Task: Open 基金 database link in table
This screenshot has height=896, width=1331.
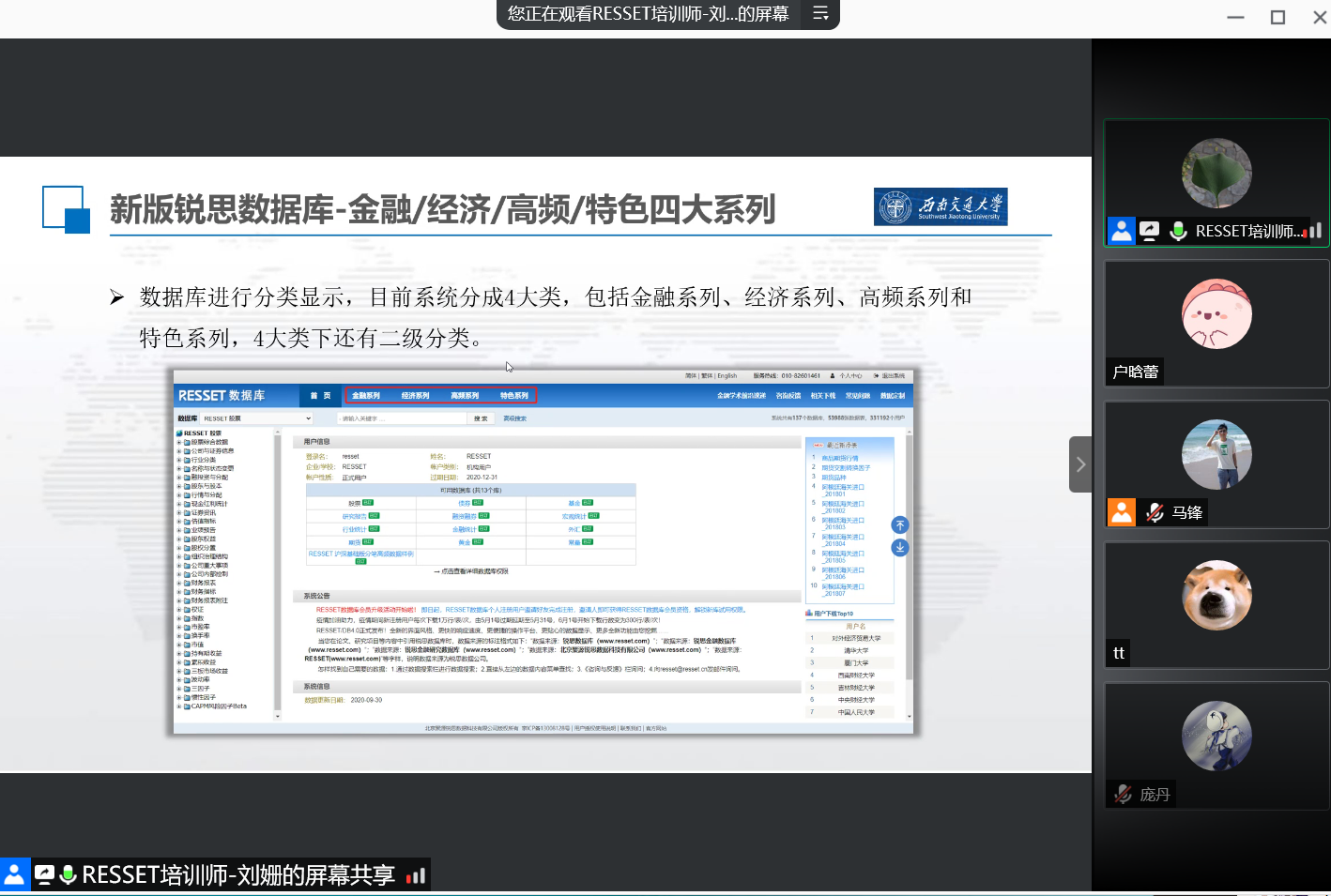Action: (x=574, y=504)
